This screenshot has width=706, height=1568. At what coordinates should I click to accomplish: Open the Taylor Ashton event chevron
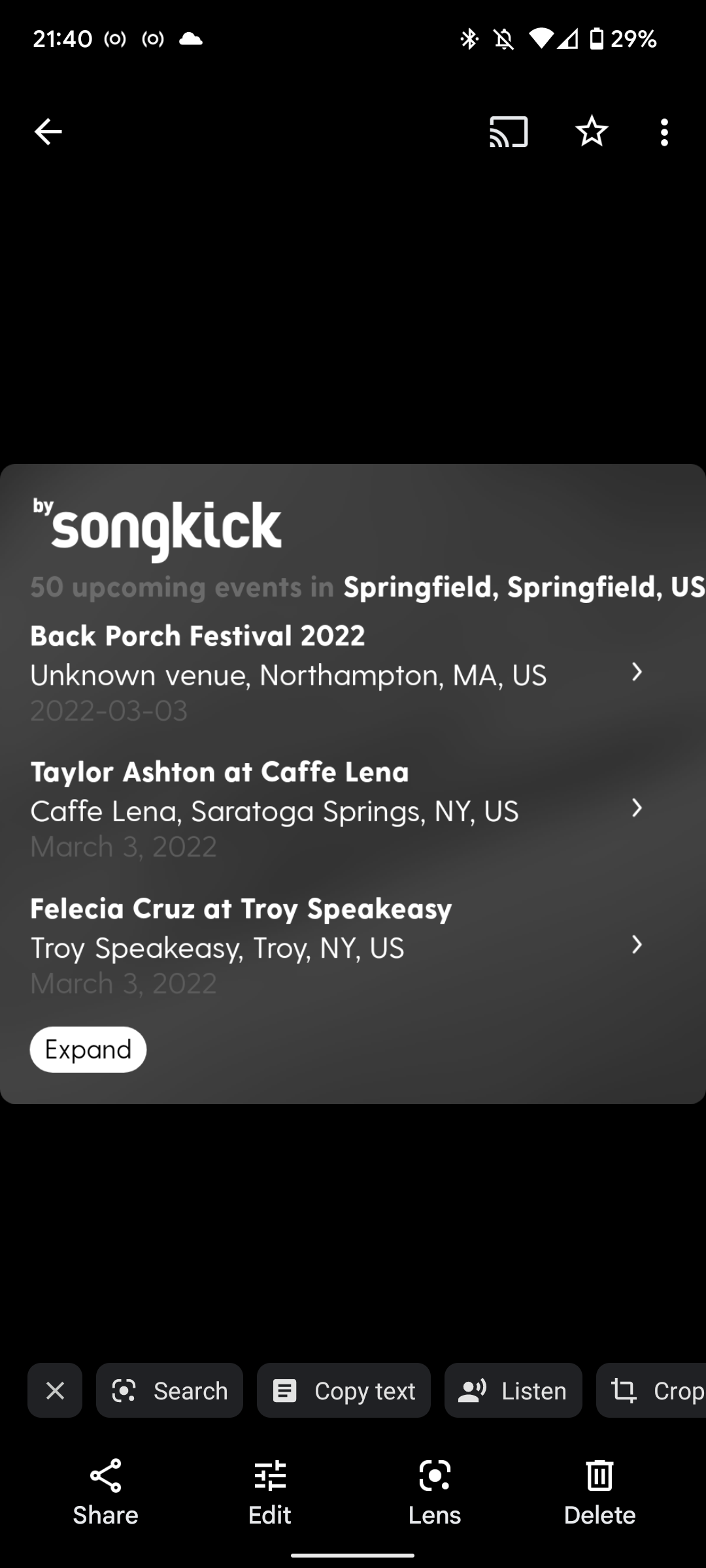click(x=637, y=809)
